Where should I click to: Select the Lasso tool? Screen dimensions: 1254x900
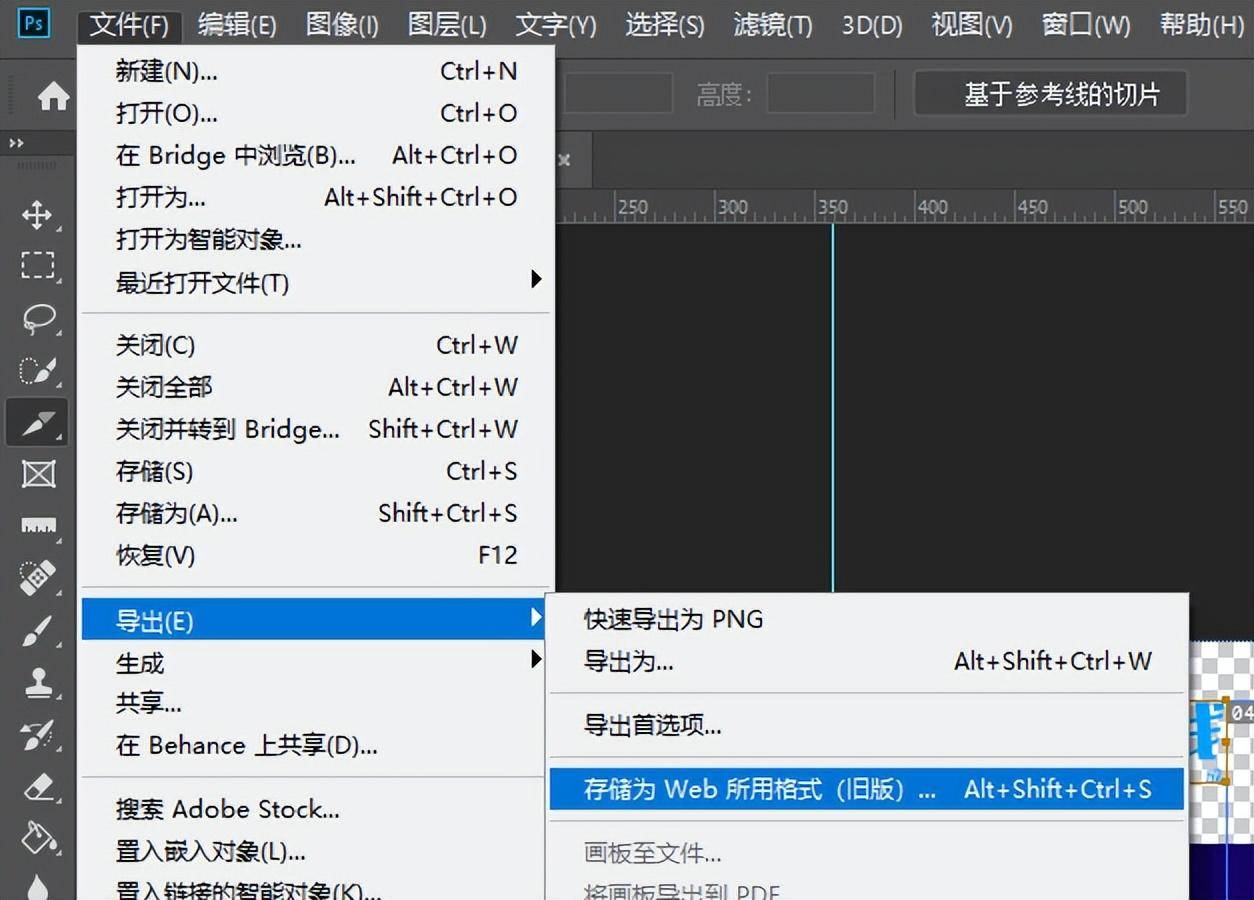coord(38,319)
